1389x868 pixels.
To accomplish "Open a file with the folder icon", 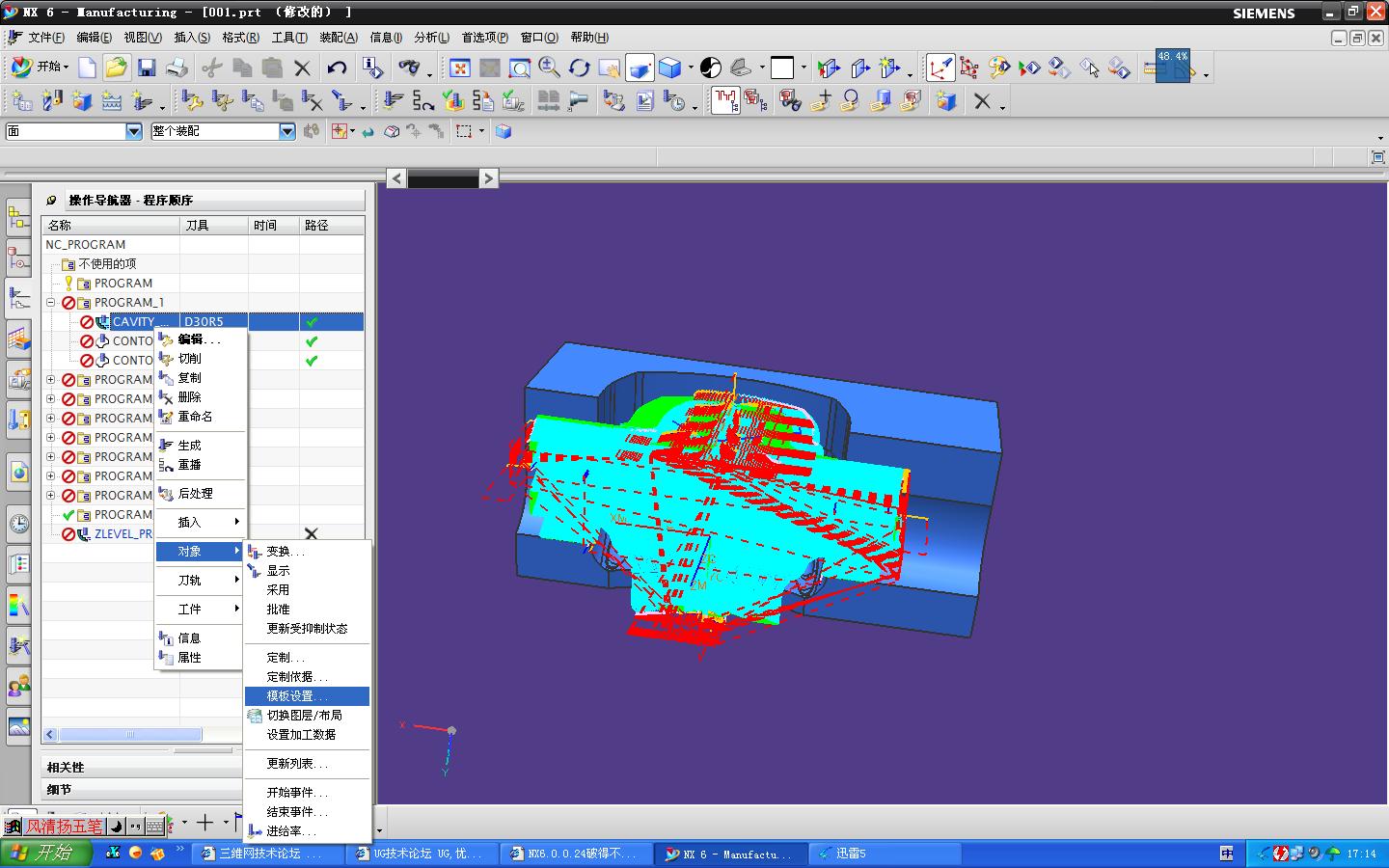I will tap(116, 68).
